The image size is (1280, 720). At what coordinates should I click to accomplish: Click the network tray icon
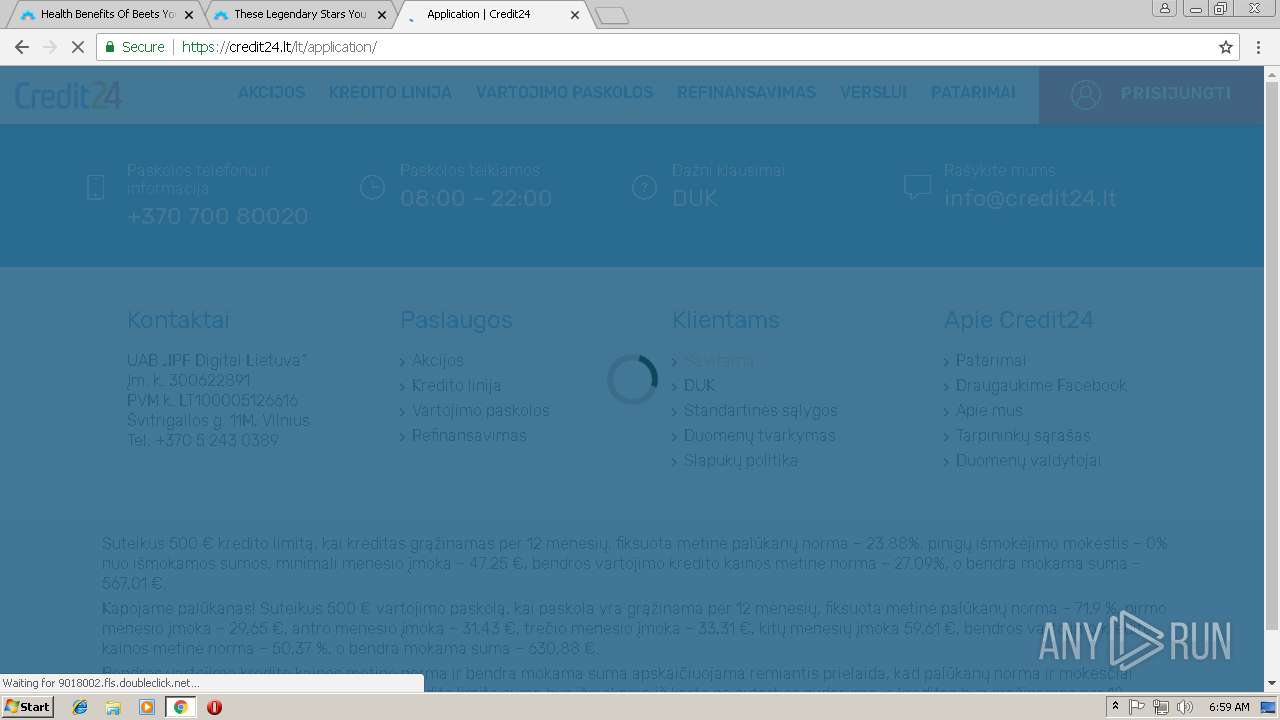(x=1161, y=707)
